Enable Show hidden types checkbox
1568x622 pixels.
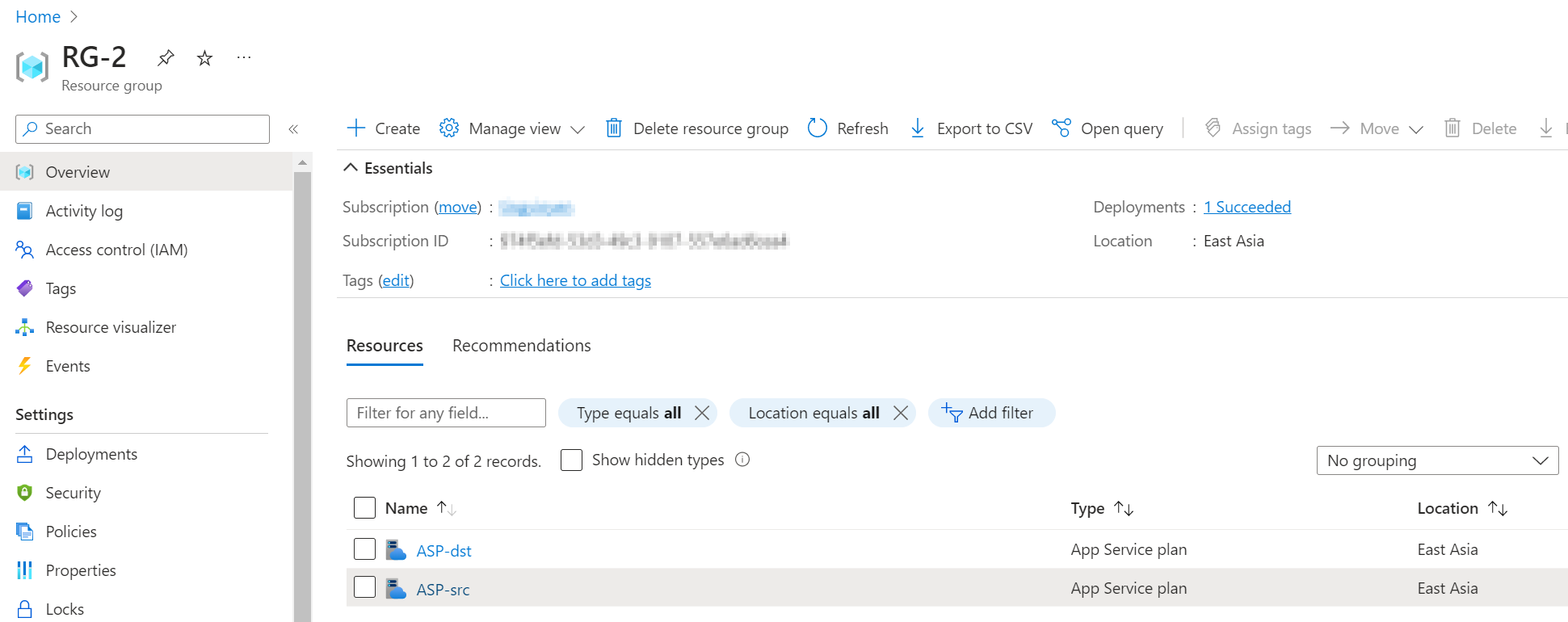571,460
